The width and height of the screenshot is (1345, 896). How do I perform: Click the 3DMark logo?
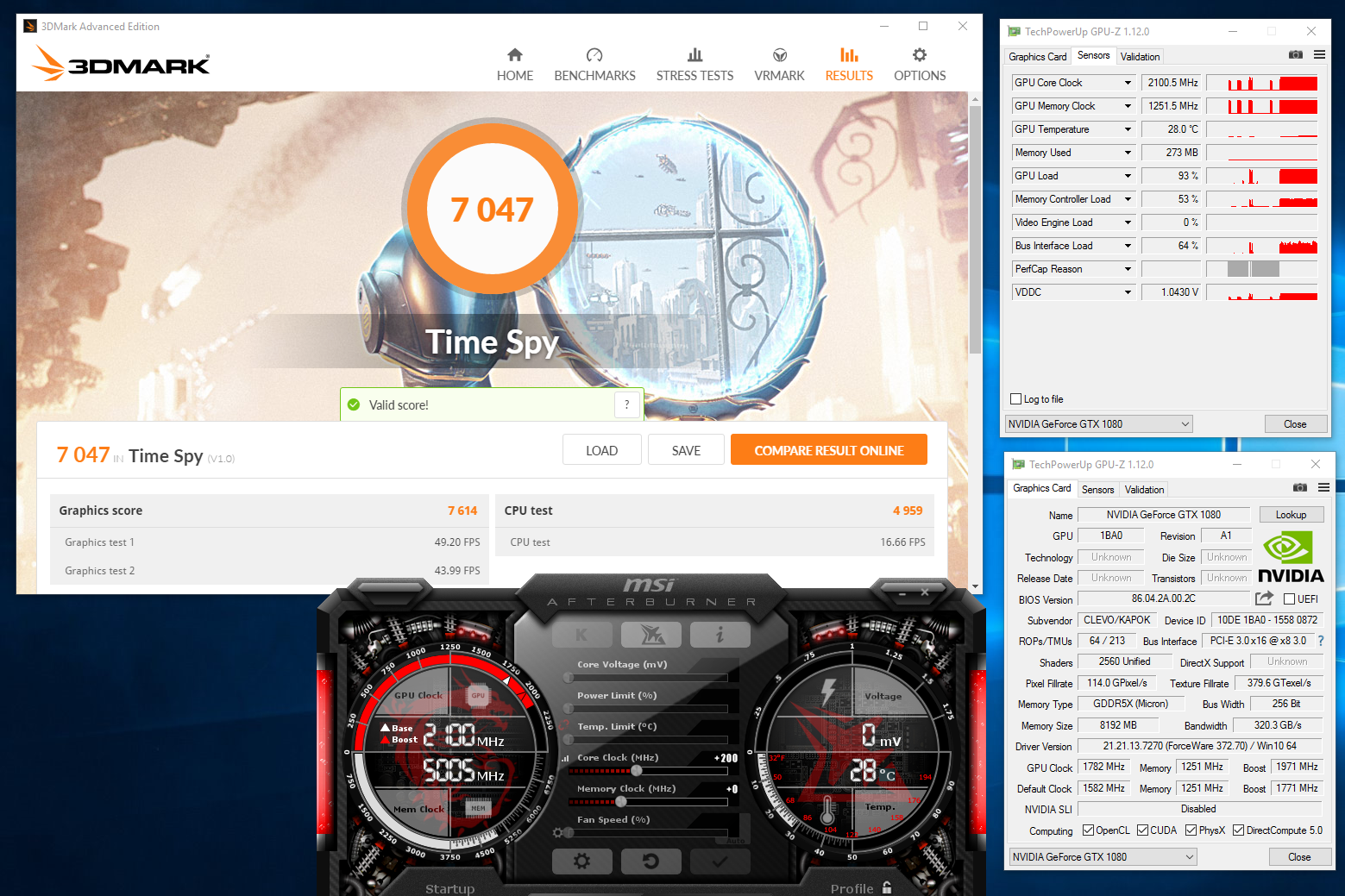pos(121,63)
